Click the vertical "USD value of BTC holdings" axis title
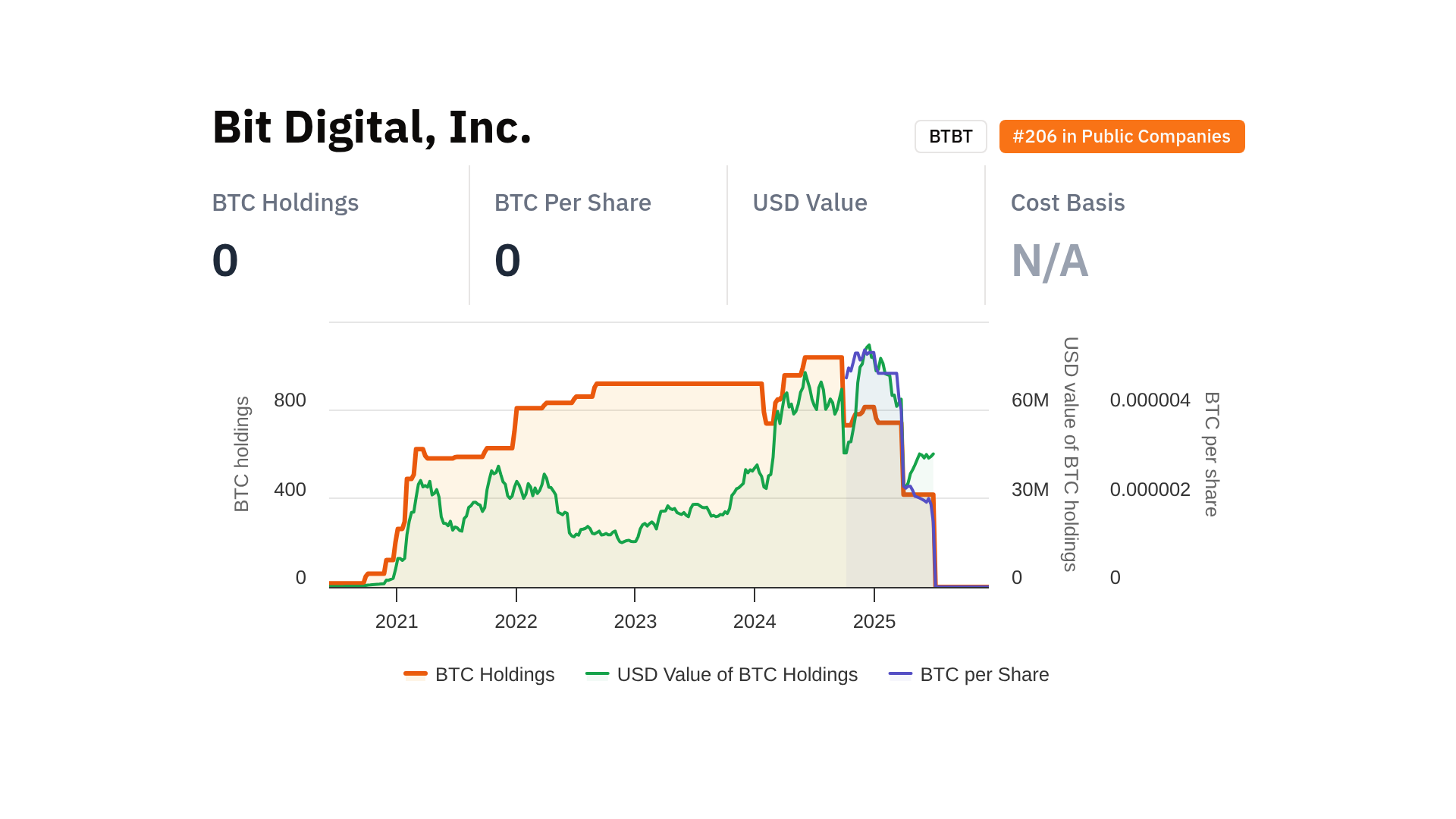1456x819 pixels. click(1070, 453)
